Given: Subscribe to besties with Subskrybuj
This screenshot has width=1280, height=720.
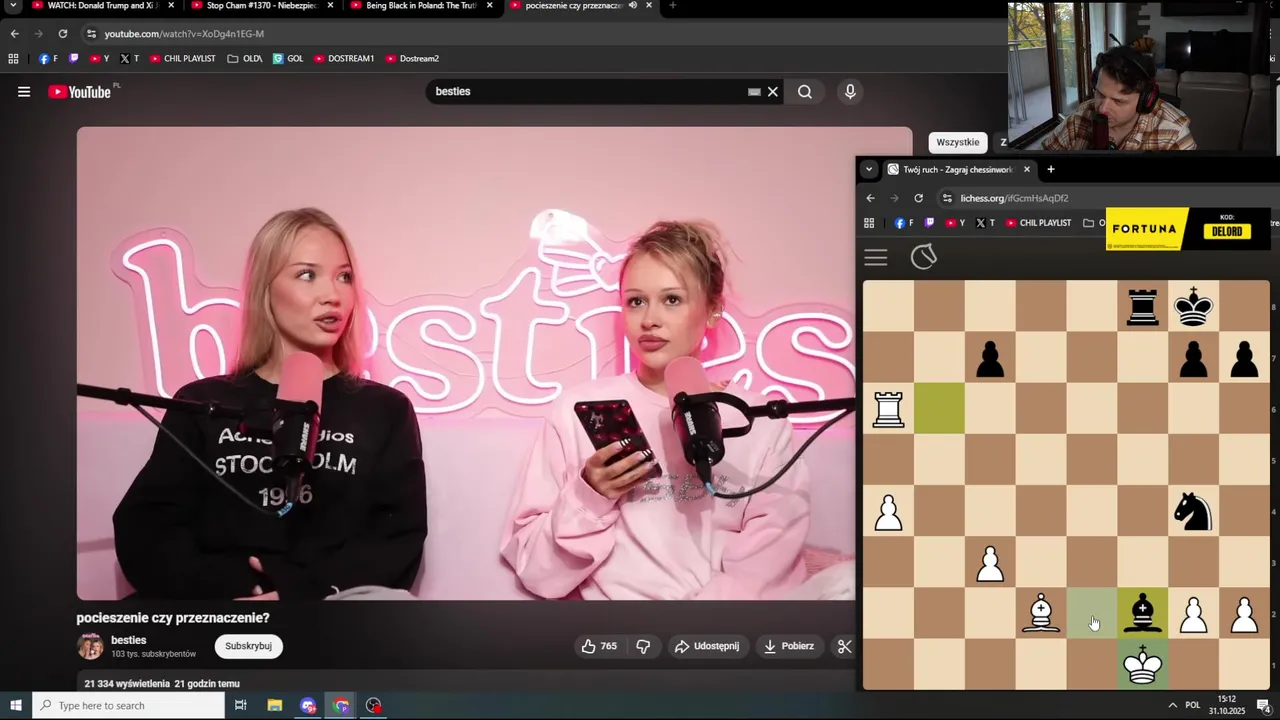Looking at the screenshot, I should (x=248, y=646).
